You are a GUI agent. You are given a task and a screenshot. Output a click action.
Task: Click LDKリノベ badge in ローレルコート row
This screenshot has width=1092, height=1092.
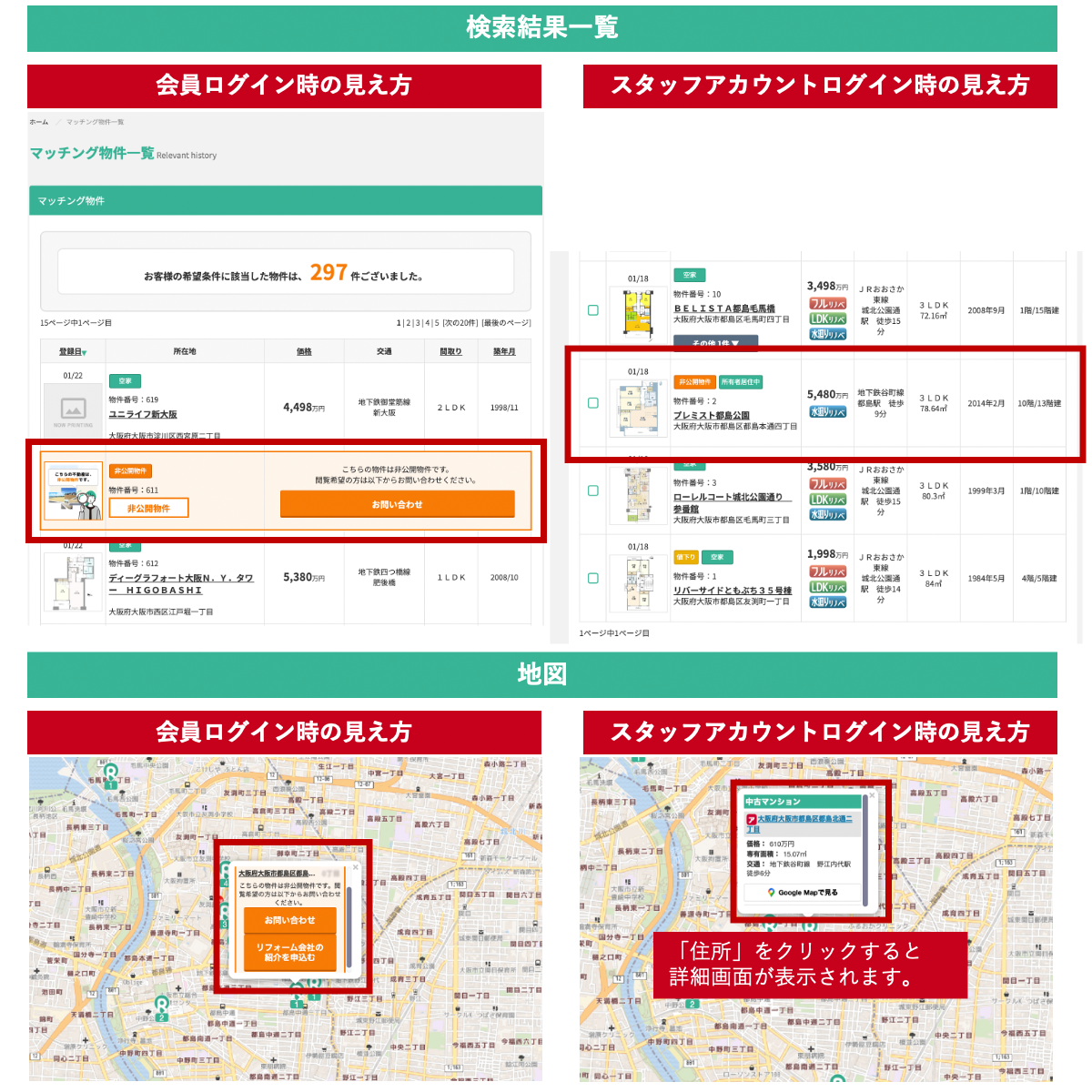[828, 500]
